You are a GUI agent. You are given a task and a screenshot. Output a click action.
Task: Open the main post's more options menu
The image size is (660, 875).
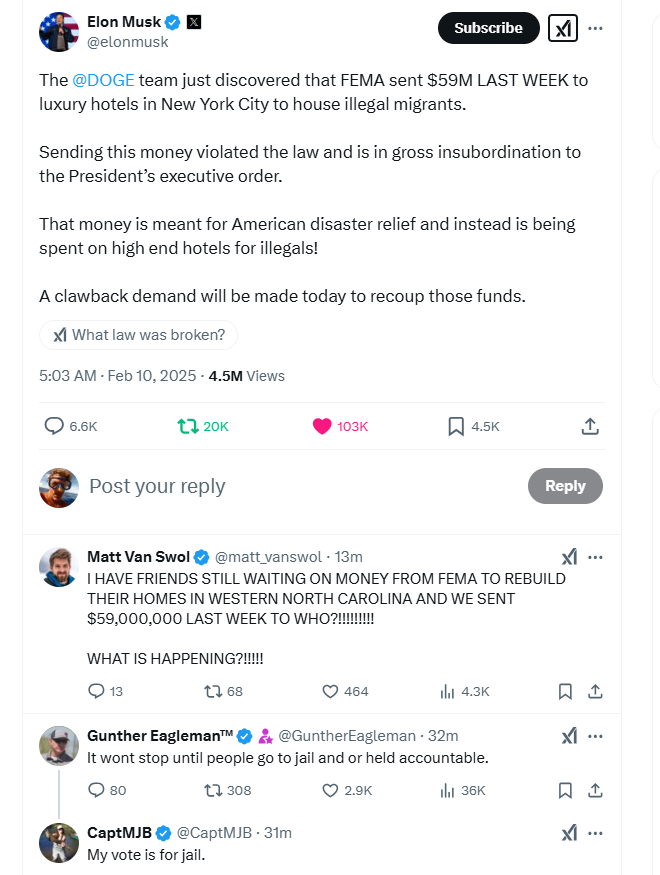coord(595,28)
